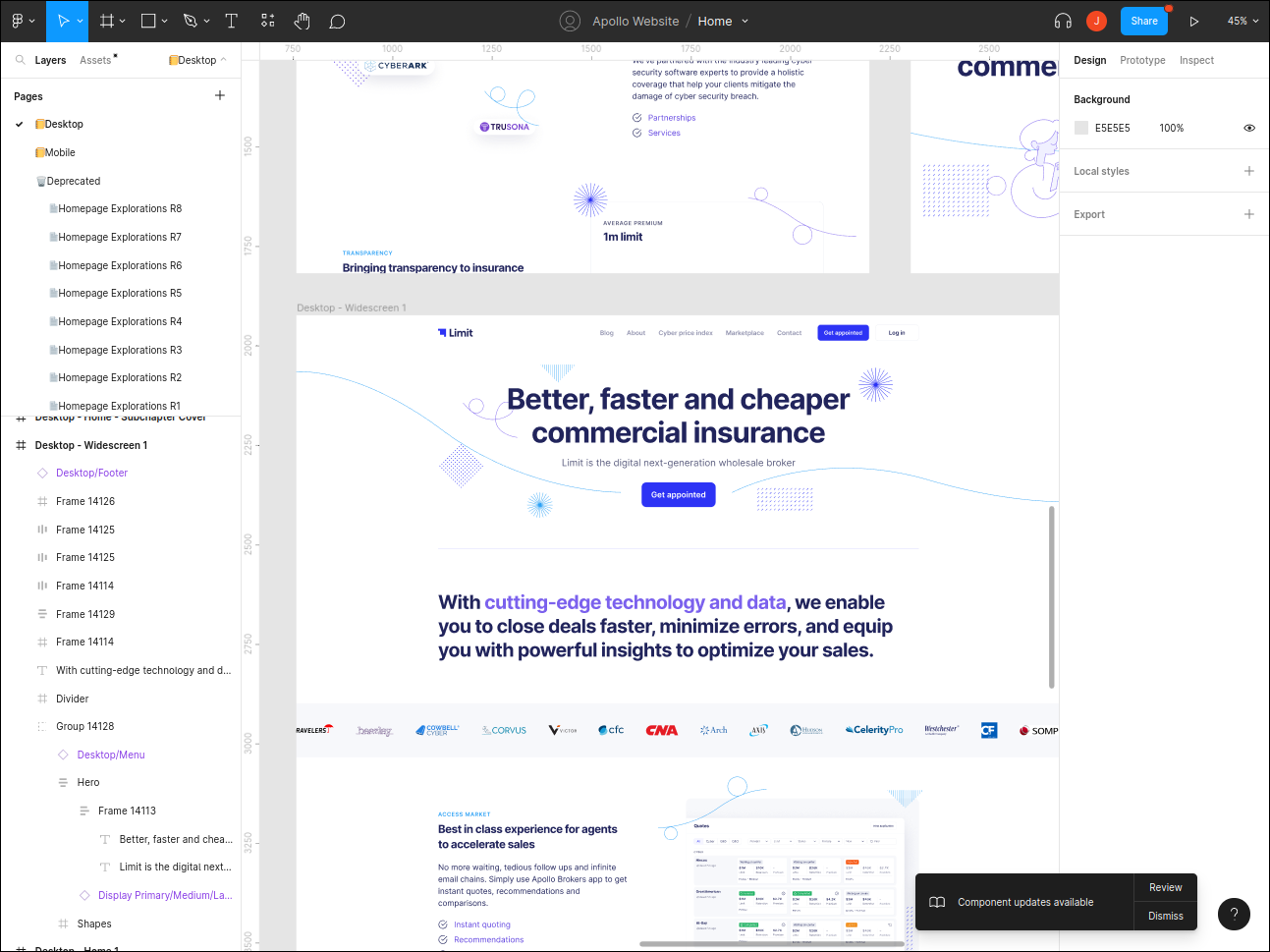1270x952 pixels.
Task: Open the Desktop page selector dropdown
Action: [x=199, y=60]
